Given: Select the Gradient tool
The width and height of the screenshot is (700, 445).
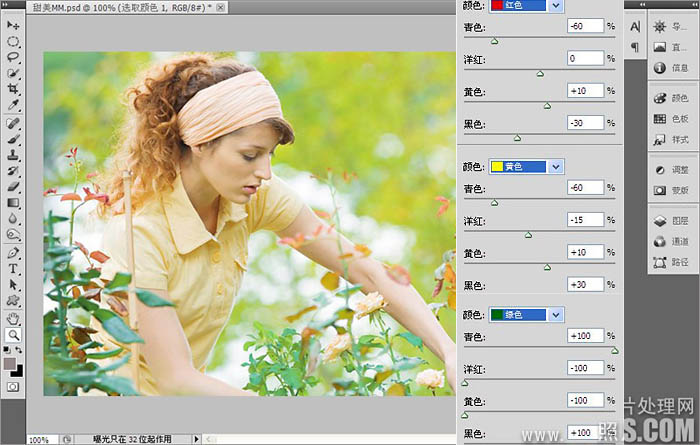Looking at the screenshot, I should coord(13,203).
